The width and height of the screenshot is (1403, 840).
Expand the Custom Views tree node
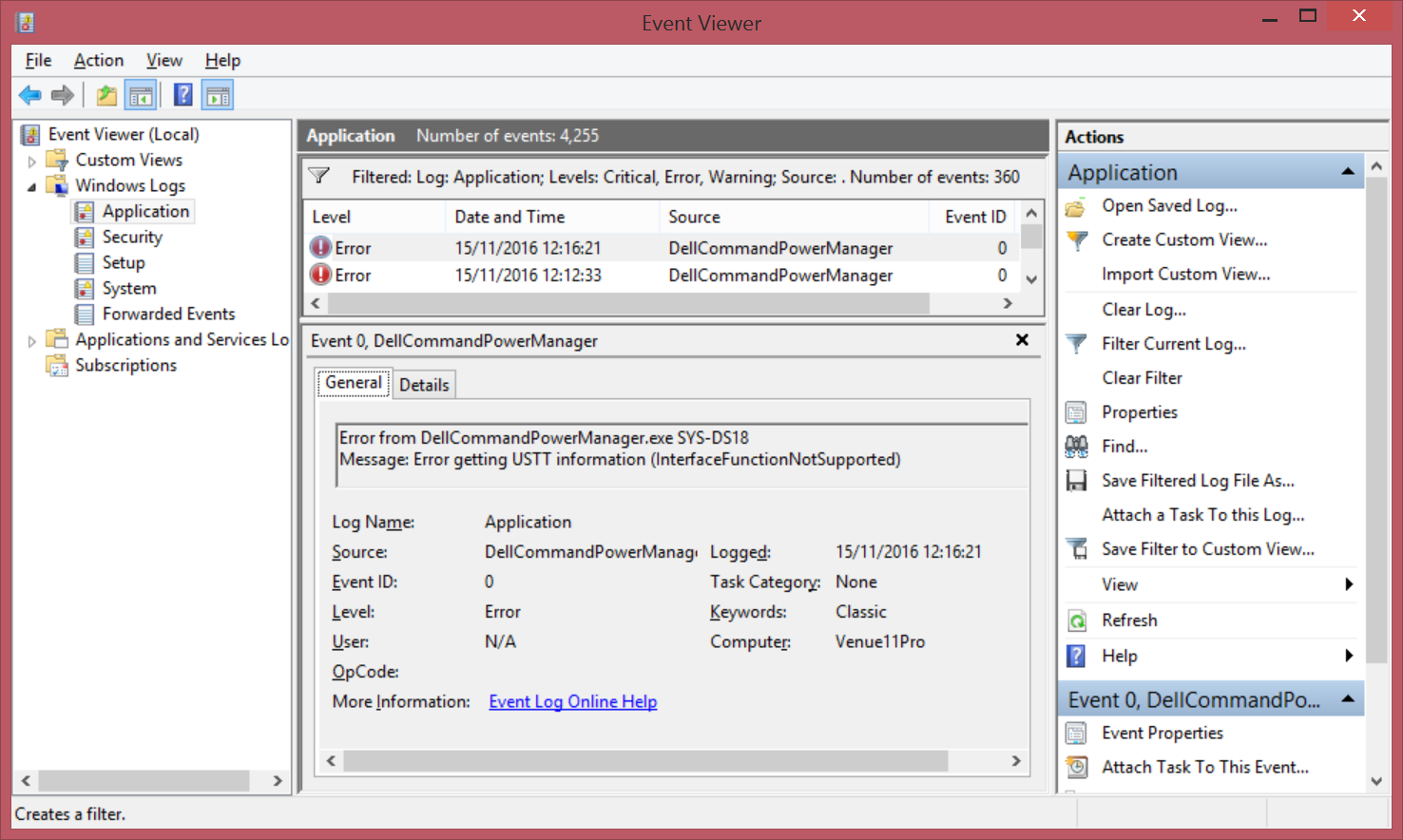pos(31,161)
